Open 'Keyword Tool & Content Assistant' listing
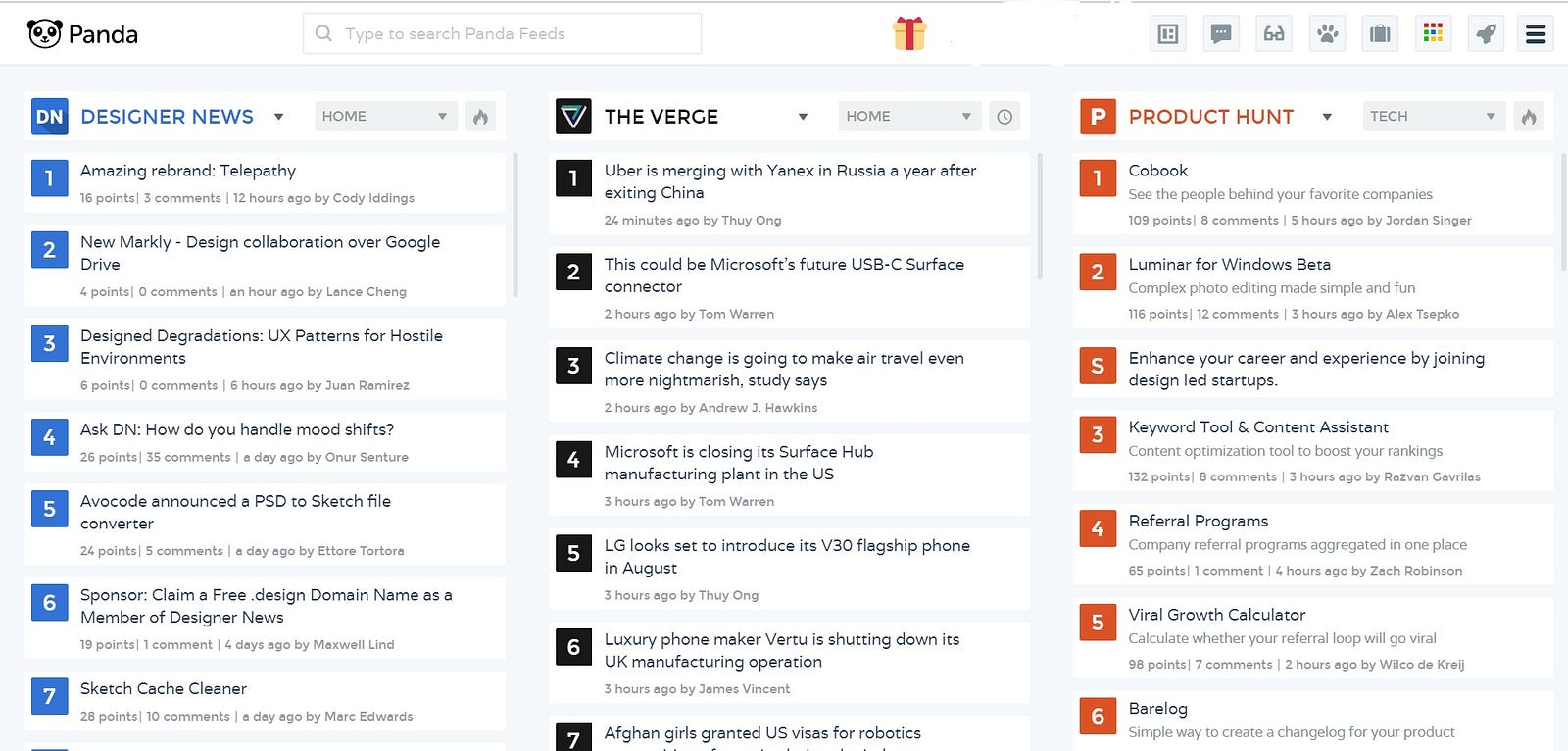Screen dimensions: 1568x751 click(x=1258, y=427)
